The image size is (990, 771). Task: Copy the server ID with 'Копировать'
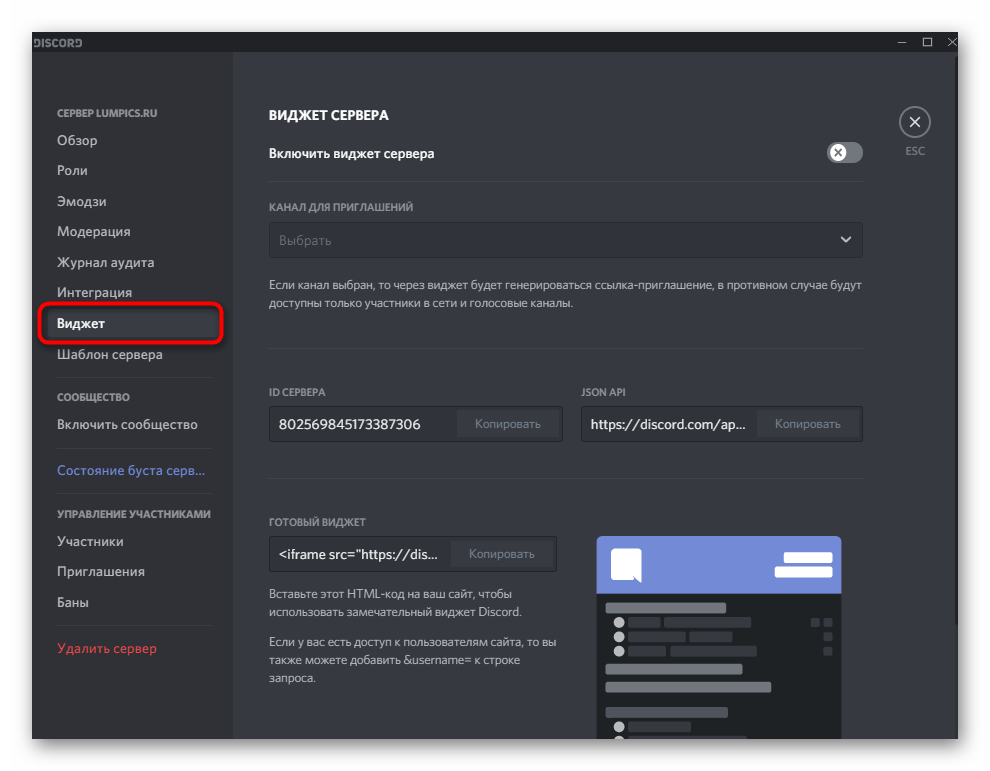(x=508, y=423)
